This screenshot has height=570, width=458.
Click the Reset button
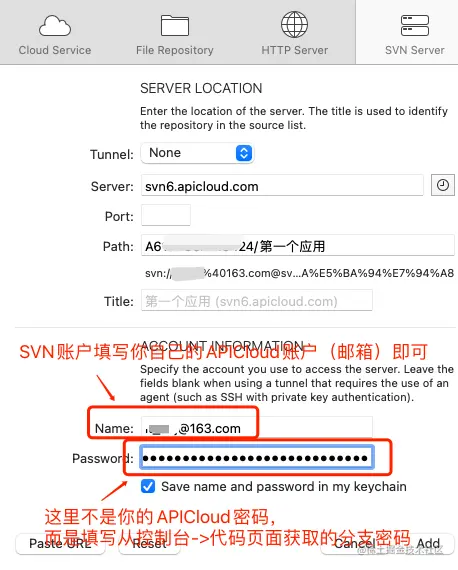click(149, 544)
